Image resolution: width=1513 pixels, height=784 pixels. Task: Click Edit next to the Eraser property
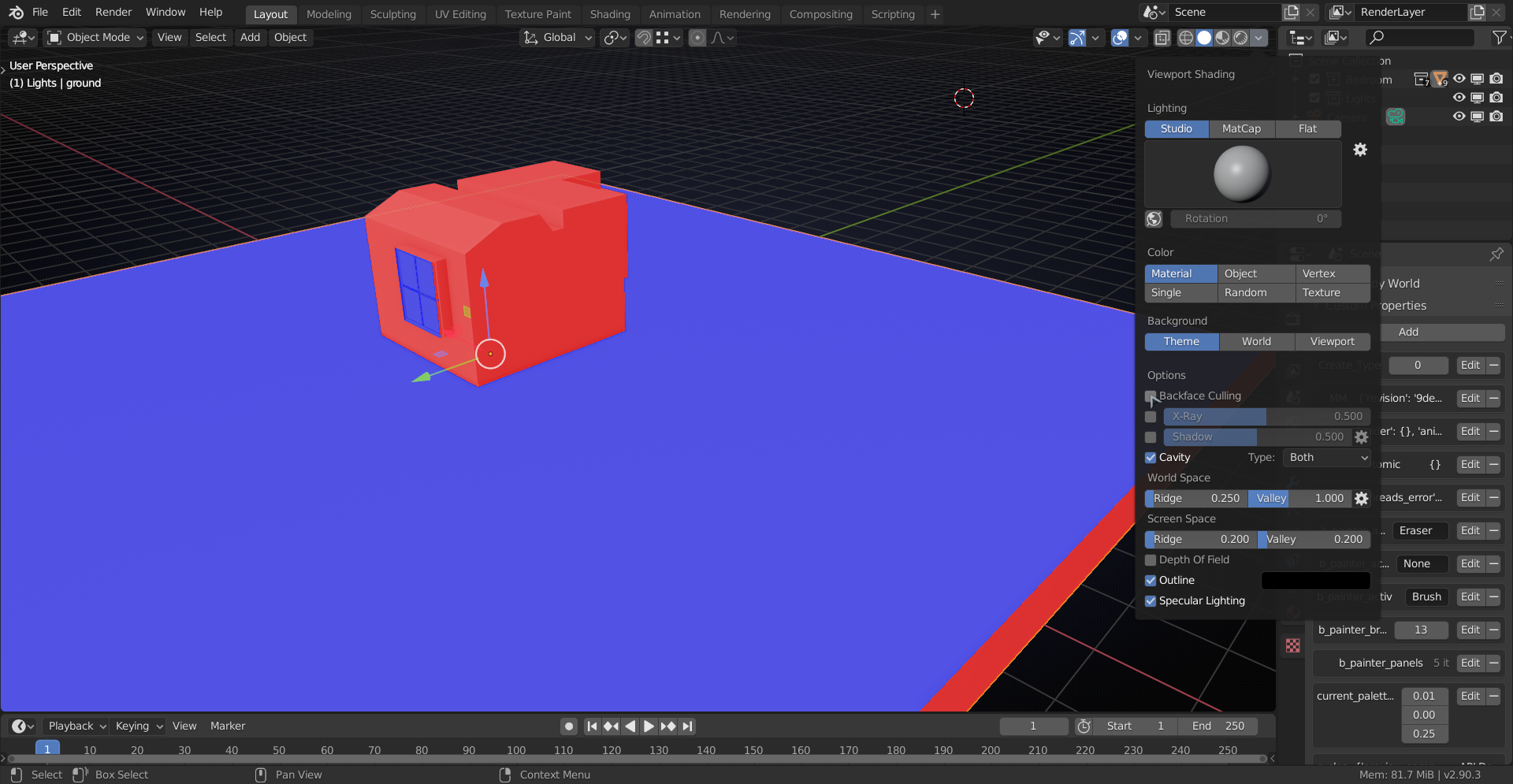1470,531
